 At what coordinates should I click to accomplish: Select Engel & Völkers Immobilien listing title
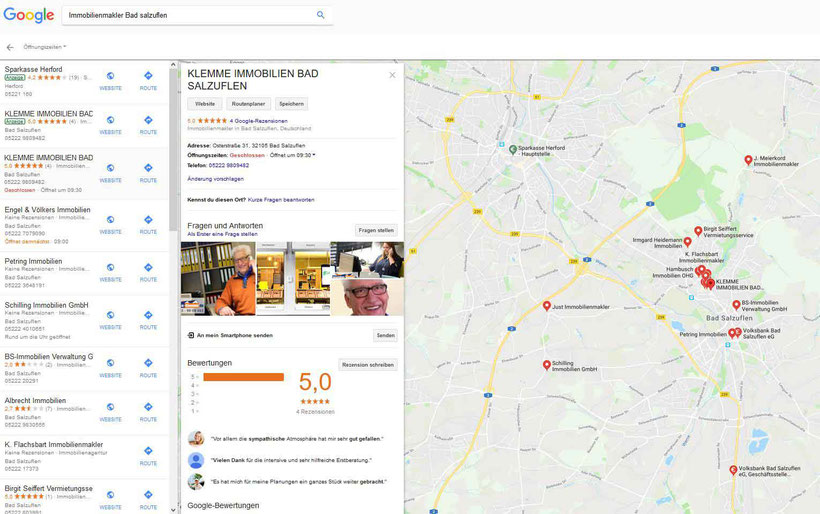(48, 210)
